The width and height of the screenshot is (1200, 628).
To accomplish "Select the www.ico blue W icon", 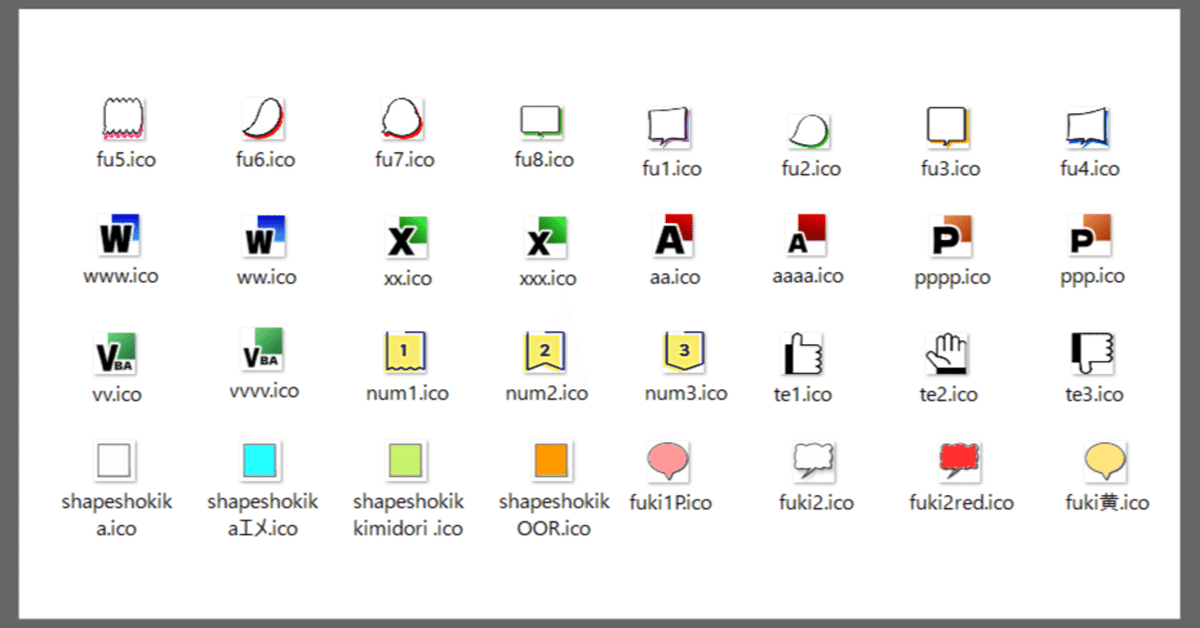I will [x=120, y=236].
